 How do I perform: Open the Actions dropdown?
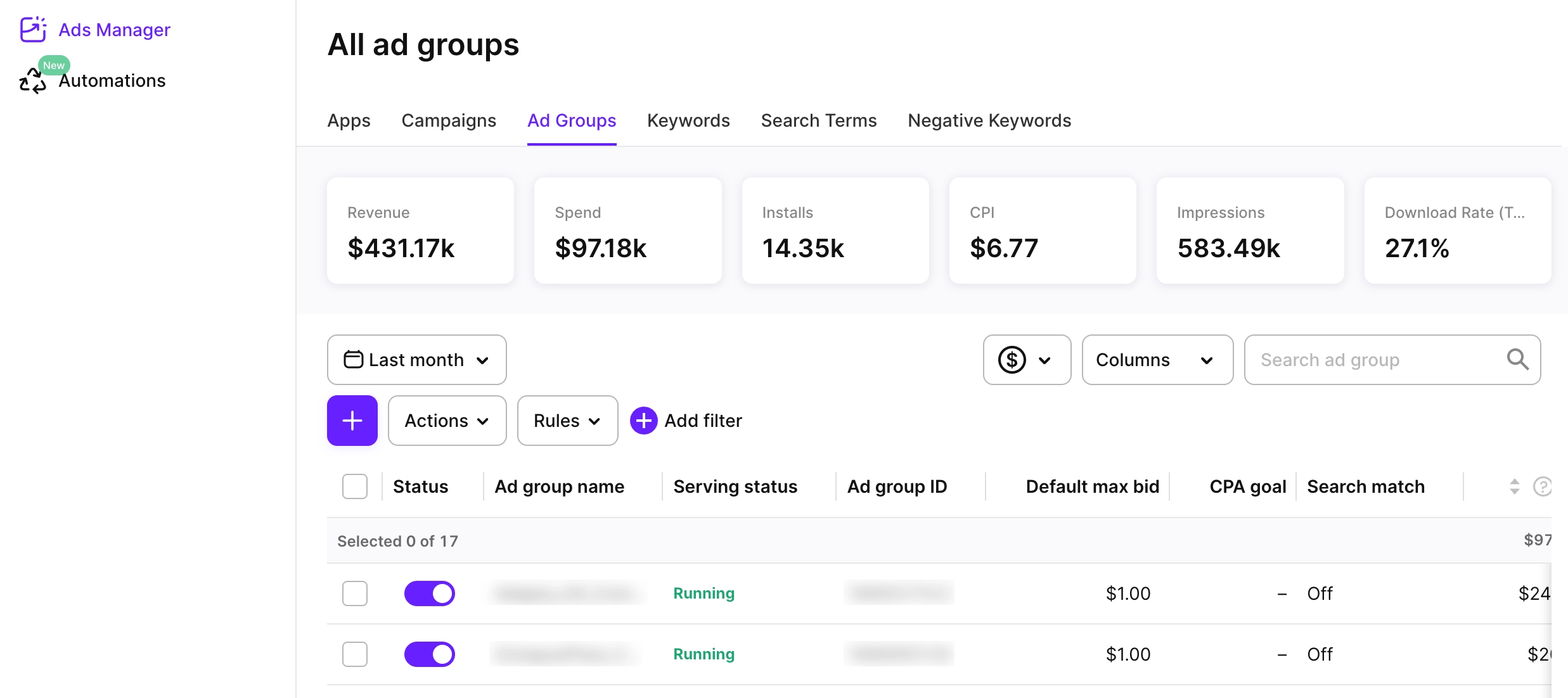tap(447, 420)
